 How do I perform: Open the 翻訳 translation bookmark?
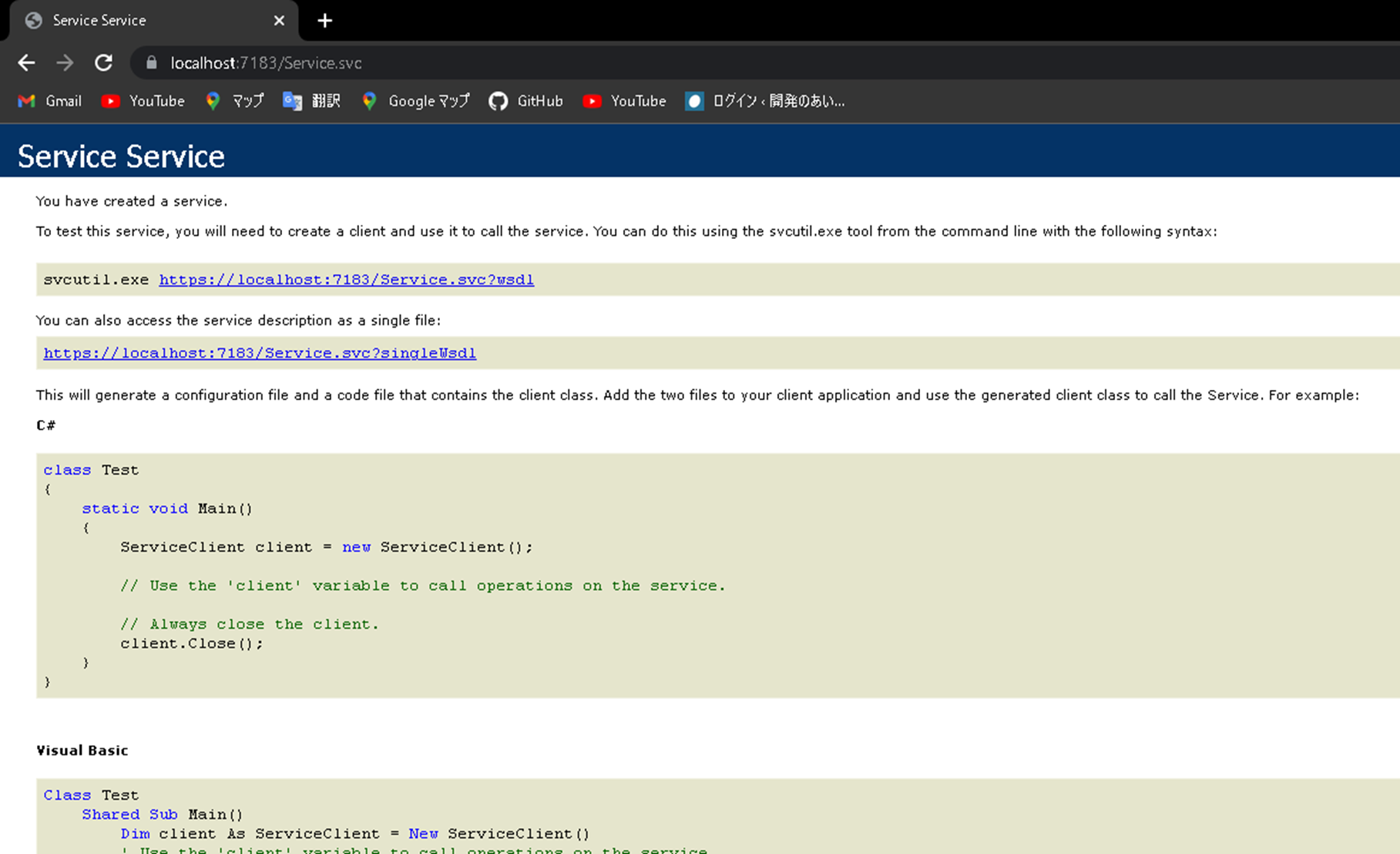[x=311, y=101]
